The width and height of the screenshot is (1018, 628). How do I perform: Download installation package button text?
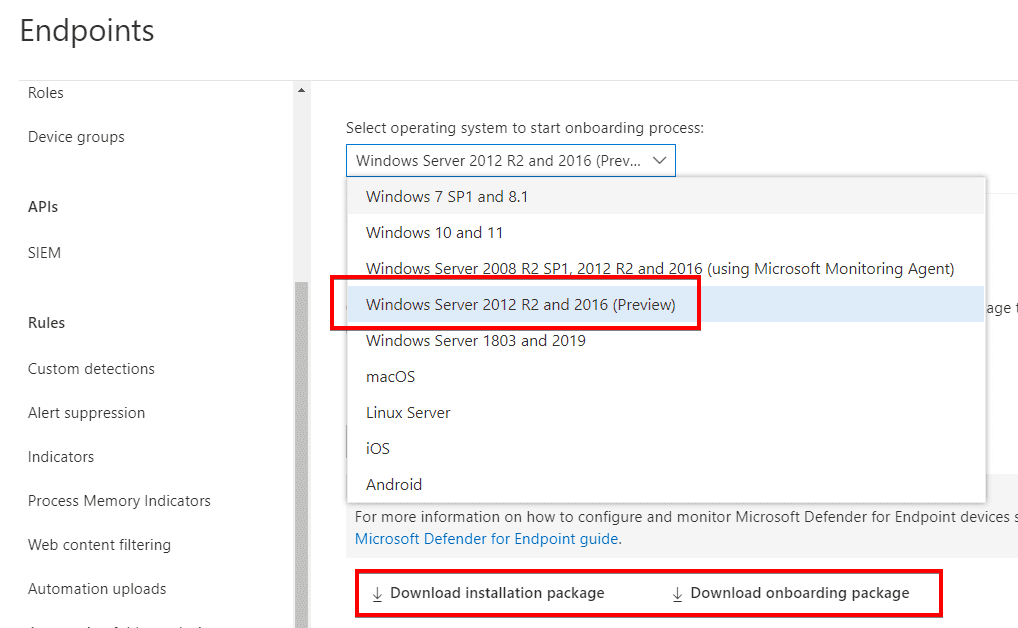click(497, 593)
